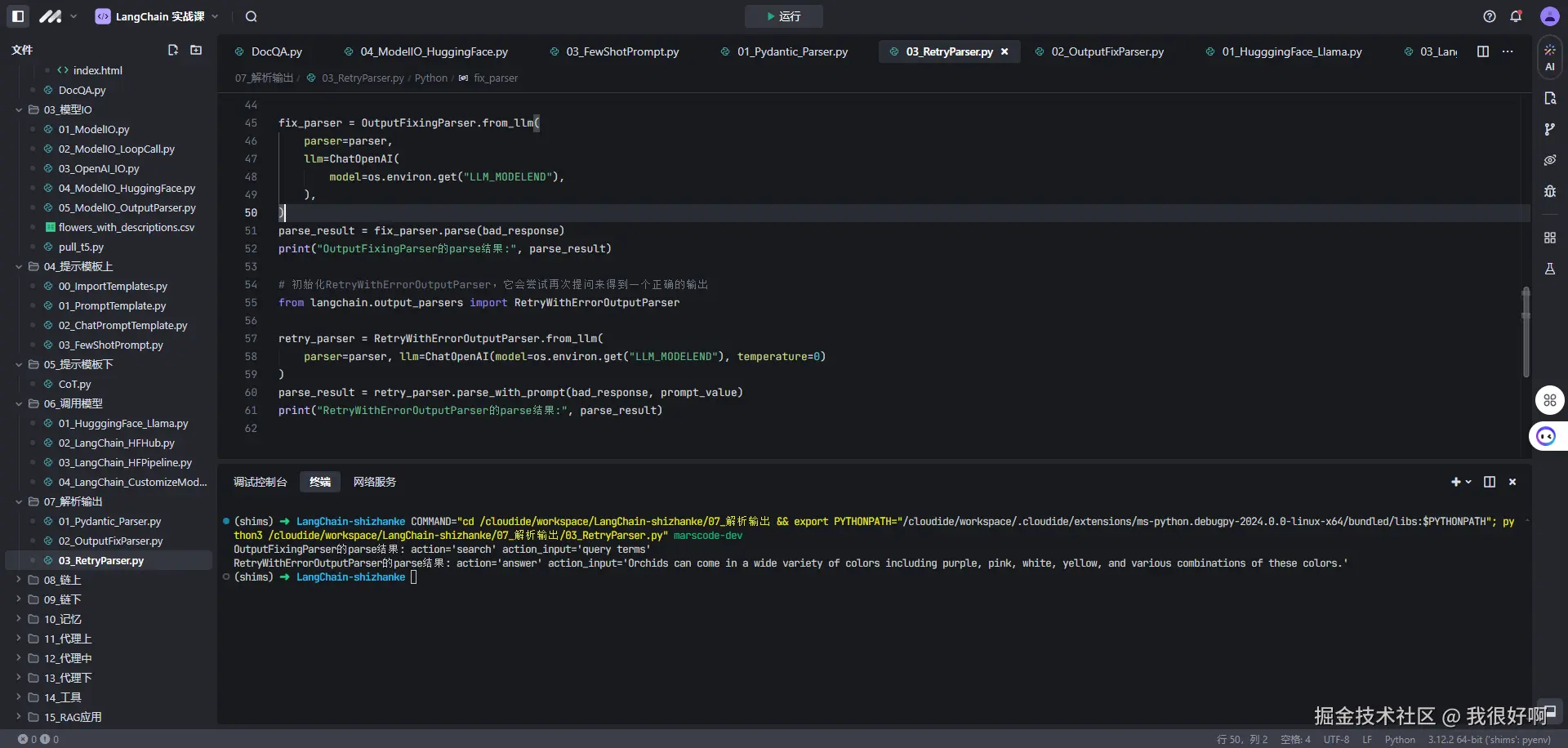Viewport: 1568px width, 748px height.
Task: Open the source control branch icon
Action: pos(1549,129)
